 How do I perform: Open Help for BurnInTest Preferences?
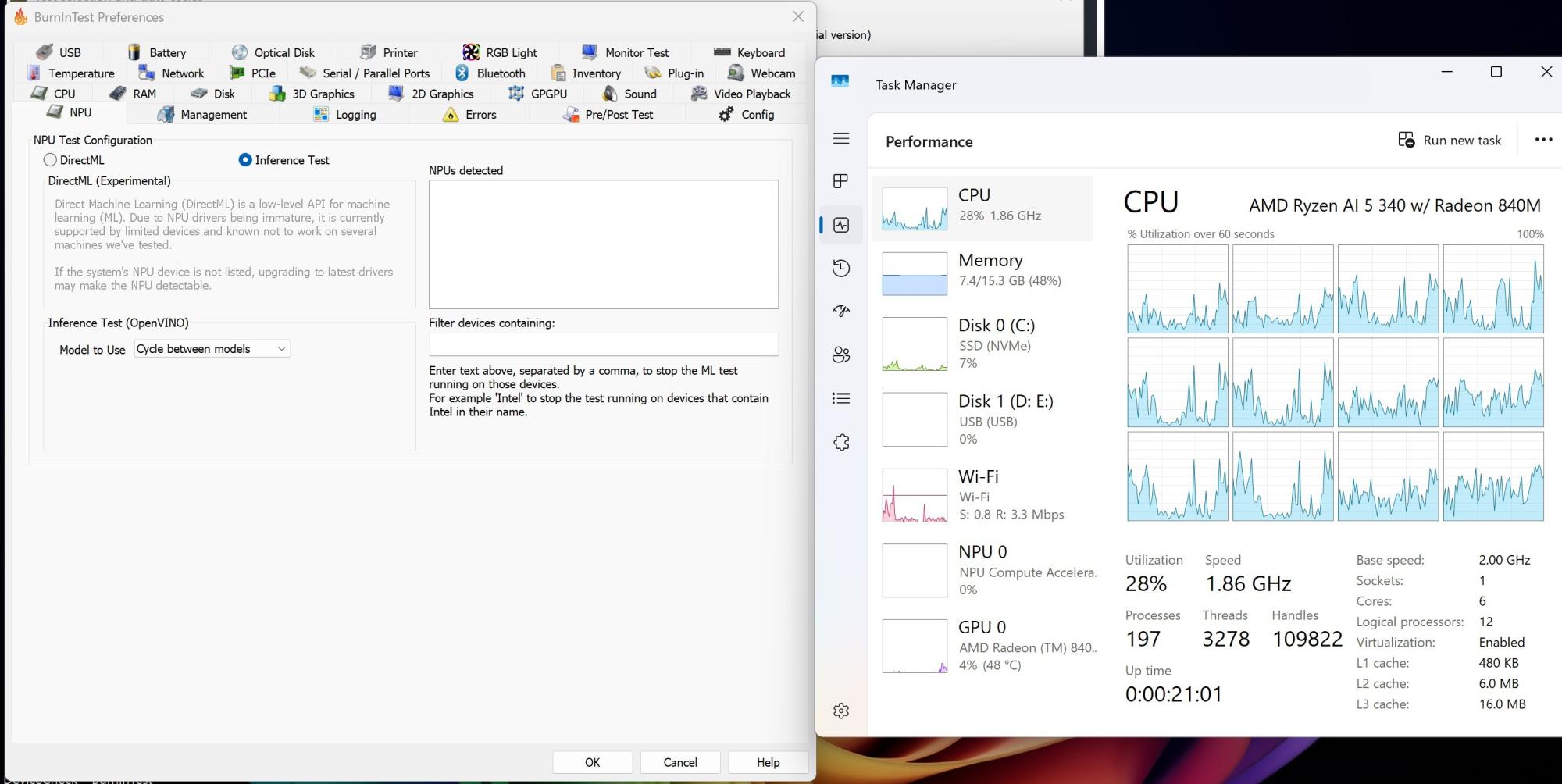click(x=768, y=762)
